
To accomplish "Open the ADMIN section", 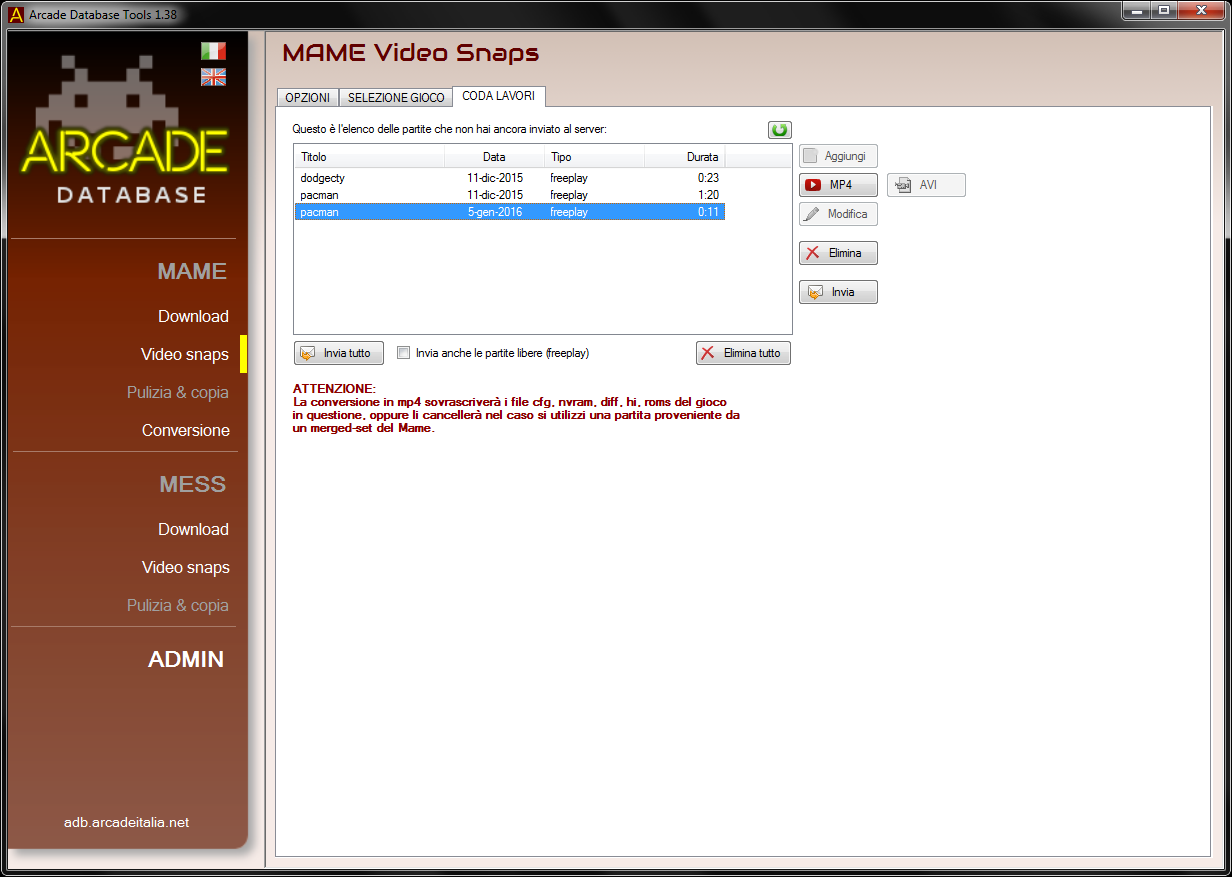I will click(x=186, y=659).
